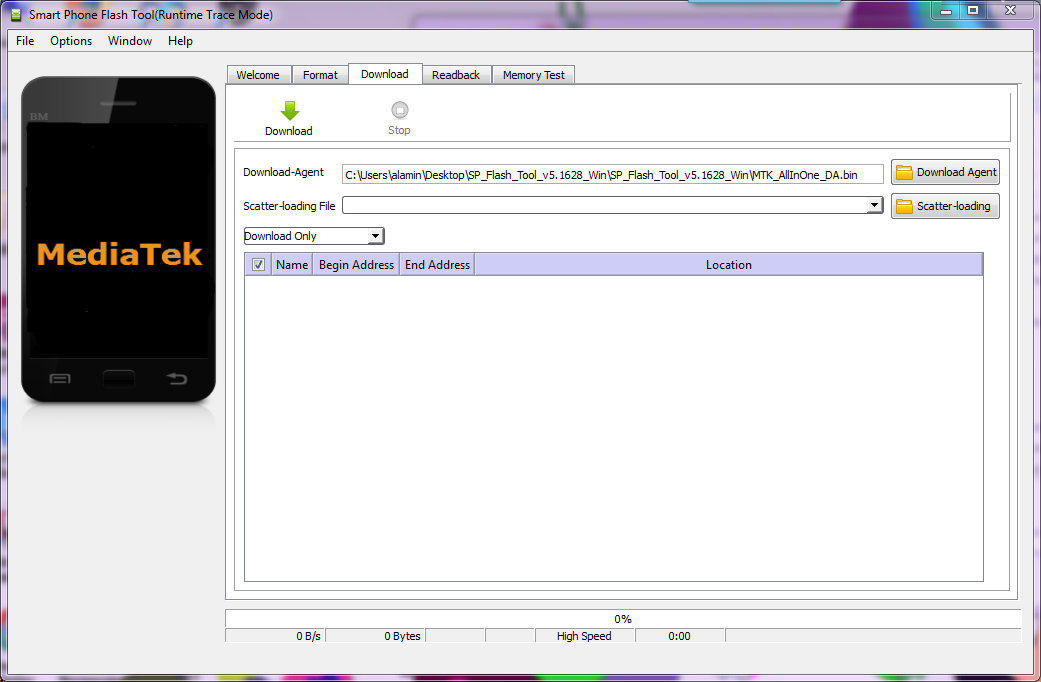
Task: Click the phone's home key icon
Action: (119, 379)
